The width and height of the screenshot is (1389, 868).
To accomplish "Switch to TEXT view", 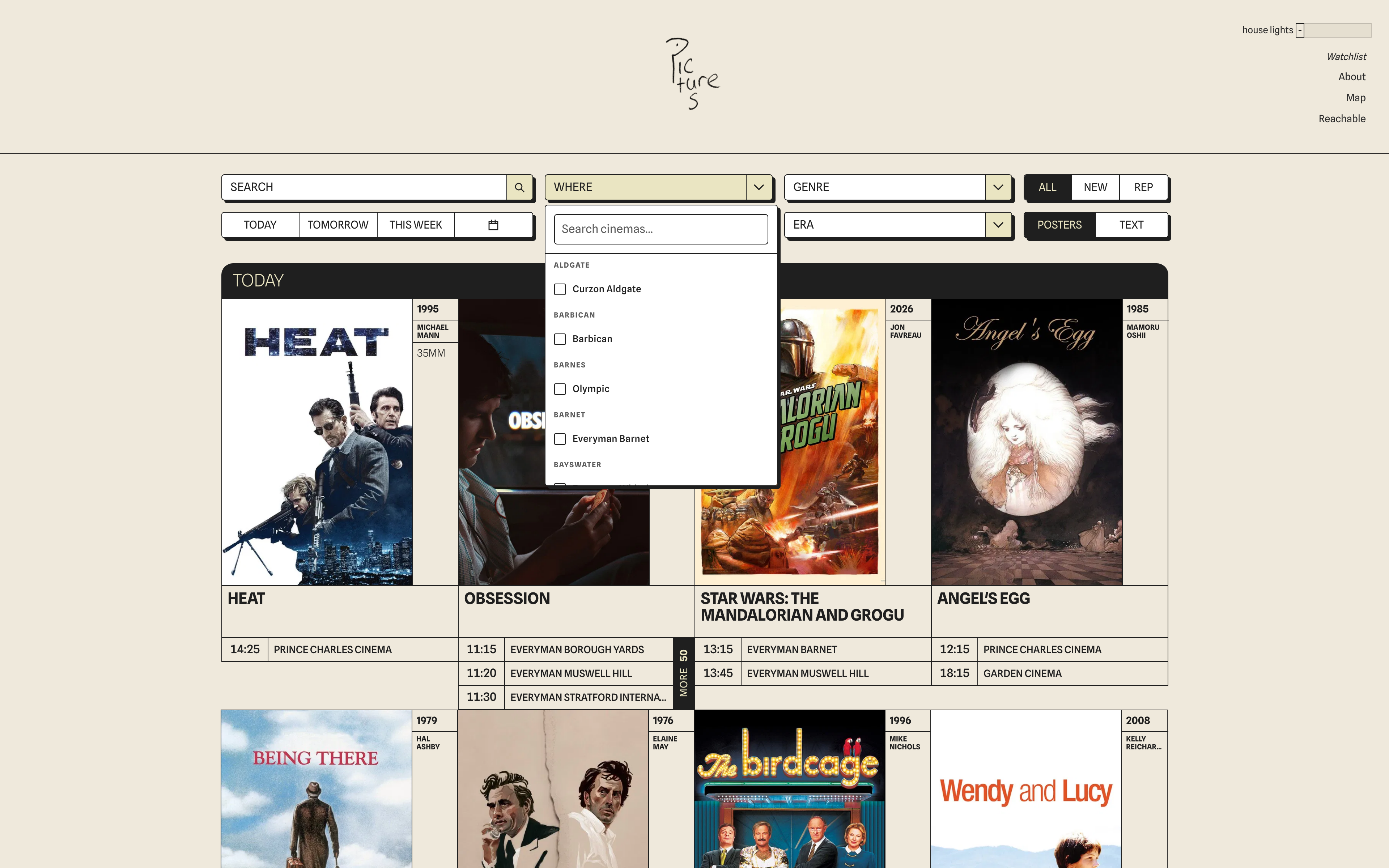I will tap(1131, 225).
